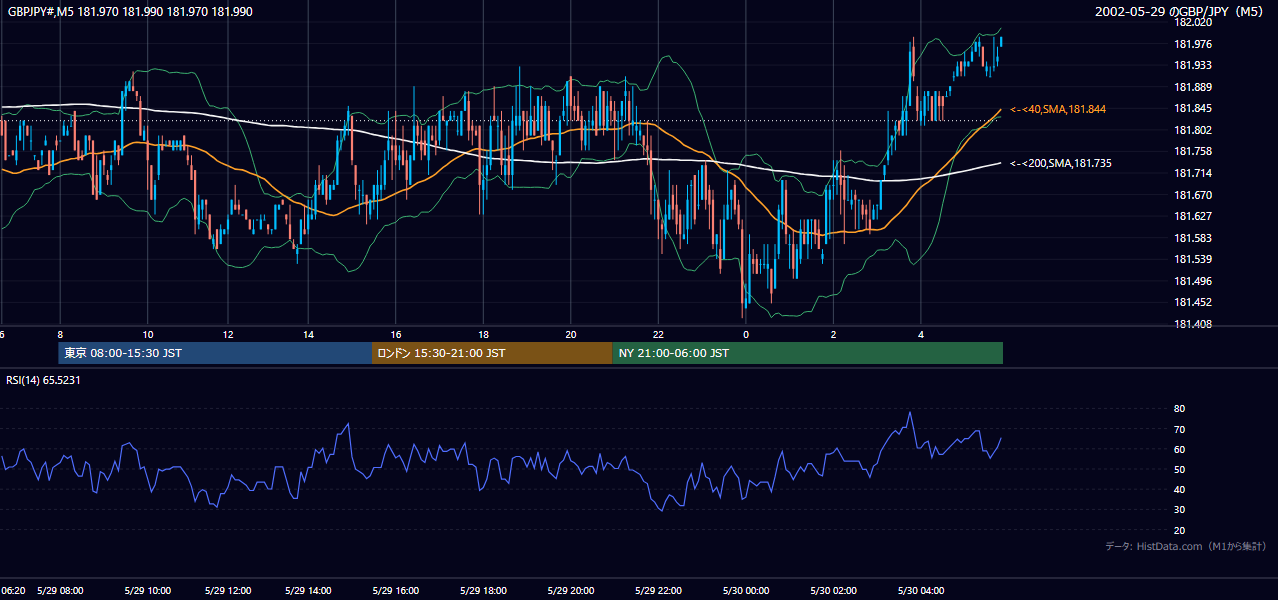Screen dimensions: 1278x600
Task: Select the 40 SMA 181.844 label
Action: coord(1058,109)
